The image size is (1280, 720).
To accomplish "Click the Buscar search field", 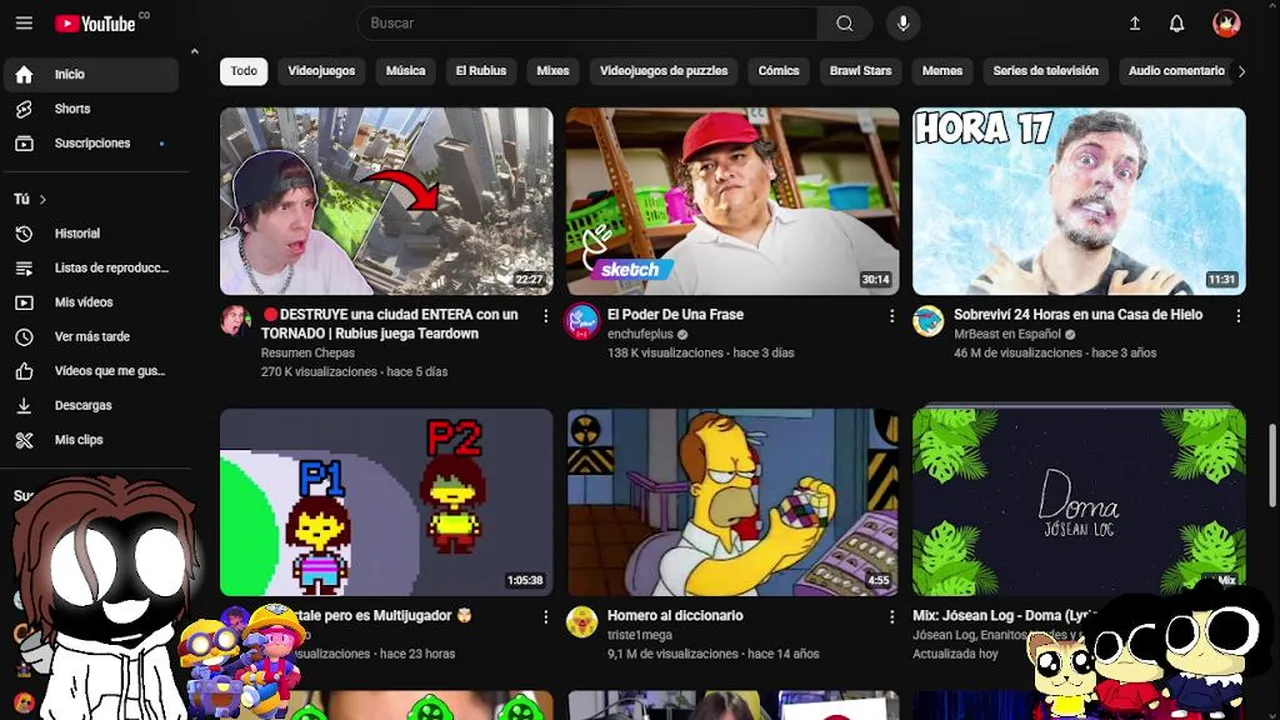I will pyautogui.click(x=587, y=23).
